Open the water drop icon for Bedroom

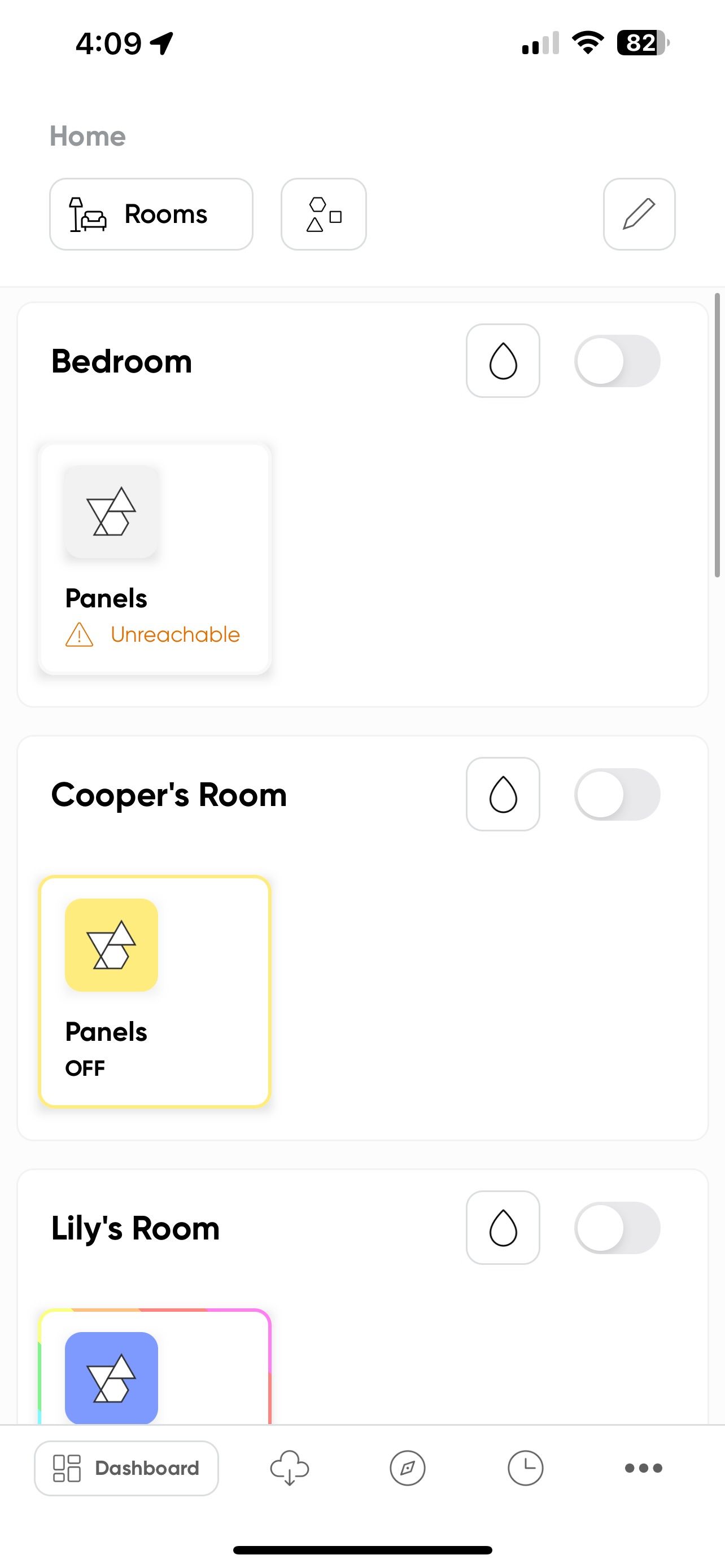coord(503,360)
